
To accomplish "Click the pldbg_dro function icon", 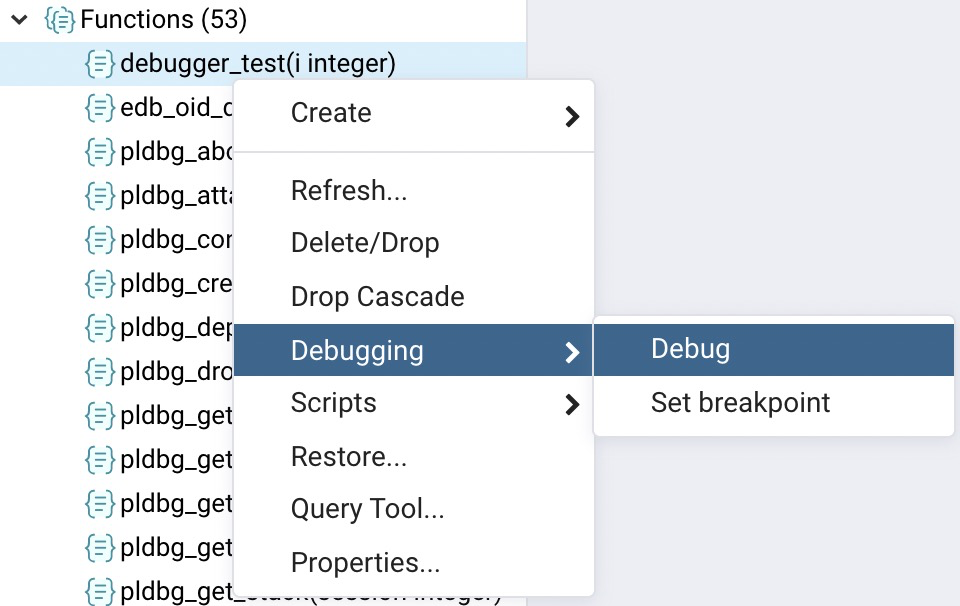I will pos(100,372).
